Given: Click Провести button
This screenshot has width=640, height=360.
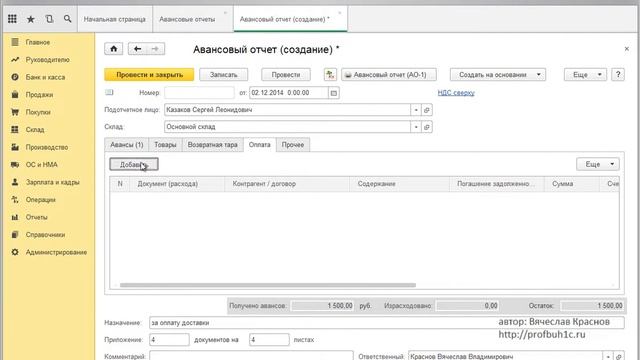Looking at the screenshot, I should click(x=286, y=75).
